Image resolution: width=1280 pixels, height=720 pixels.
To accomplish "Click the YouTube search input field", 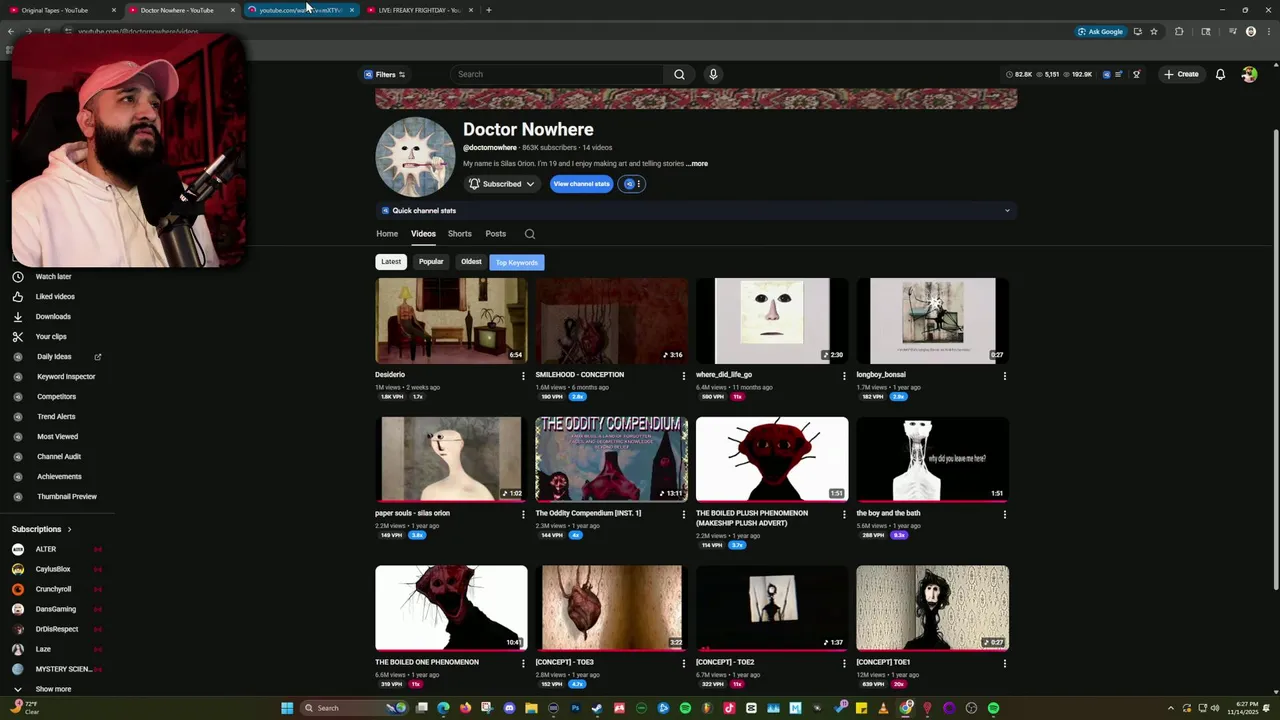I will 556,74.
